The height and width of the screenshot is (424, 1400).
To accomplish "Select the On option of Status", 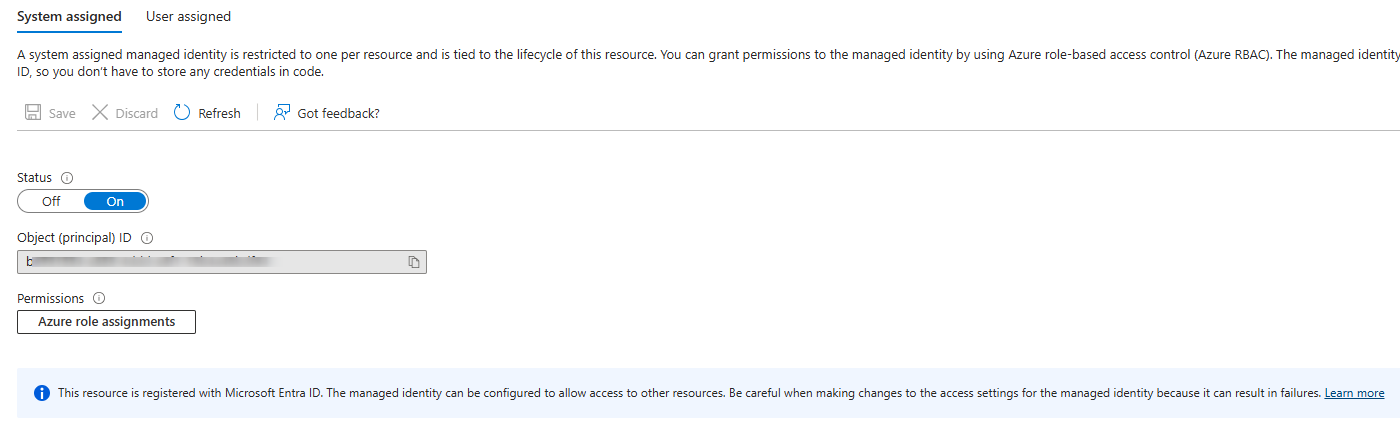I will (115, 201).
